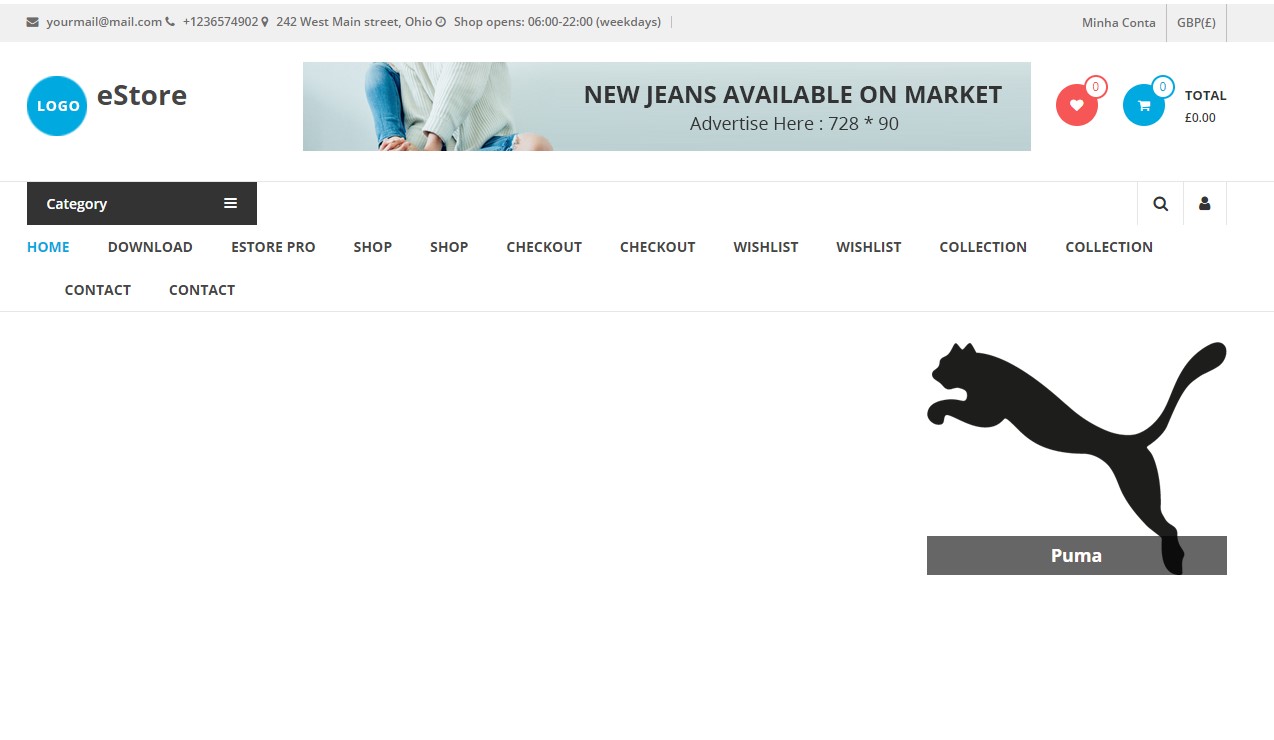Click the envelope icon beside the email address
1274x740 pixels.
pyautogui.click(x=33, y=22)
